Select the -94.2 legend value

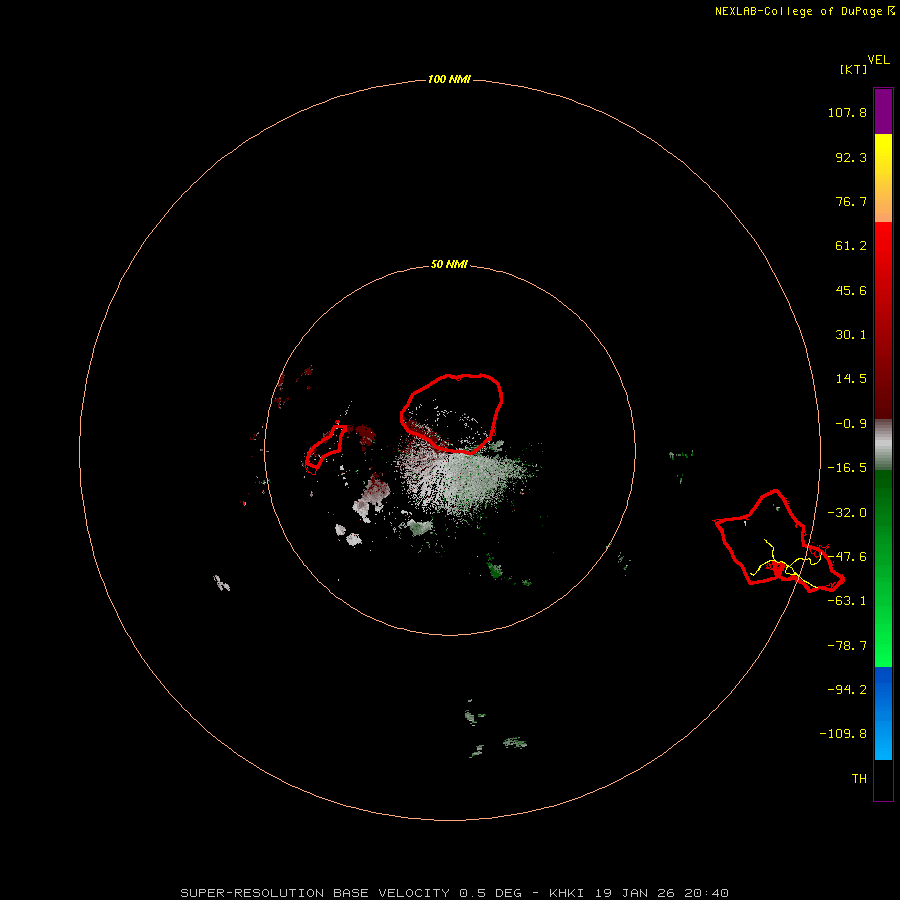click(x=847, y=690)
